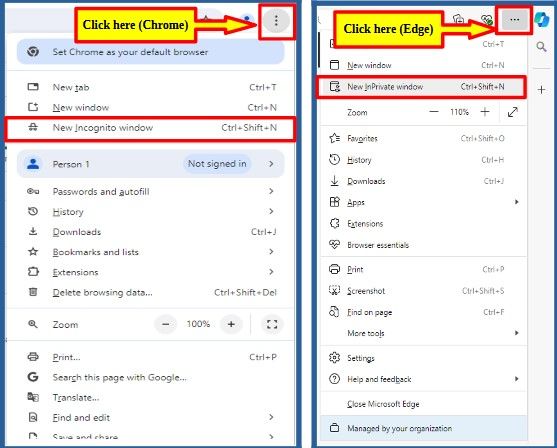Click the Not signed in chip
The height and width of the screenshot is (448, 557).
click(217, 164)
